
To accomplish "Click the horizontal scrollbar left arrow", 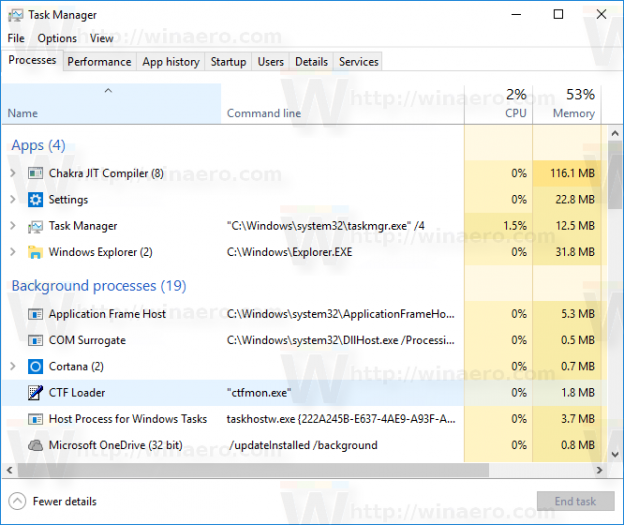I will 10,470.
